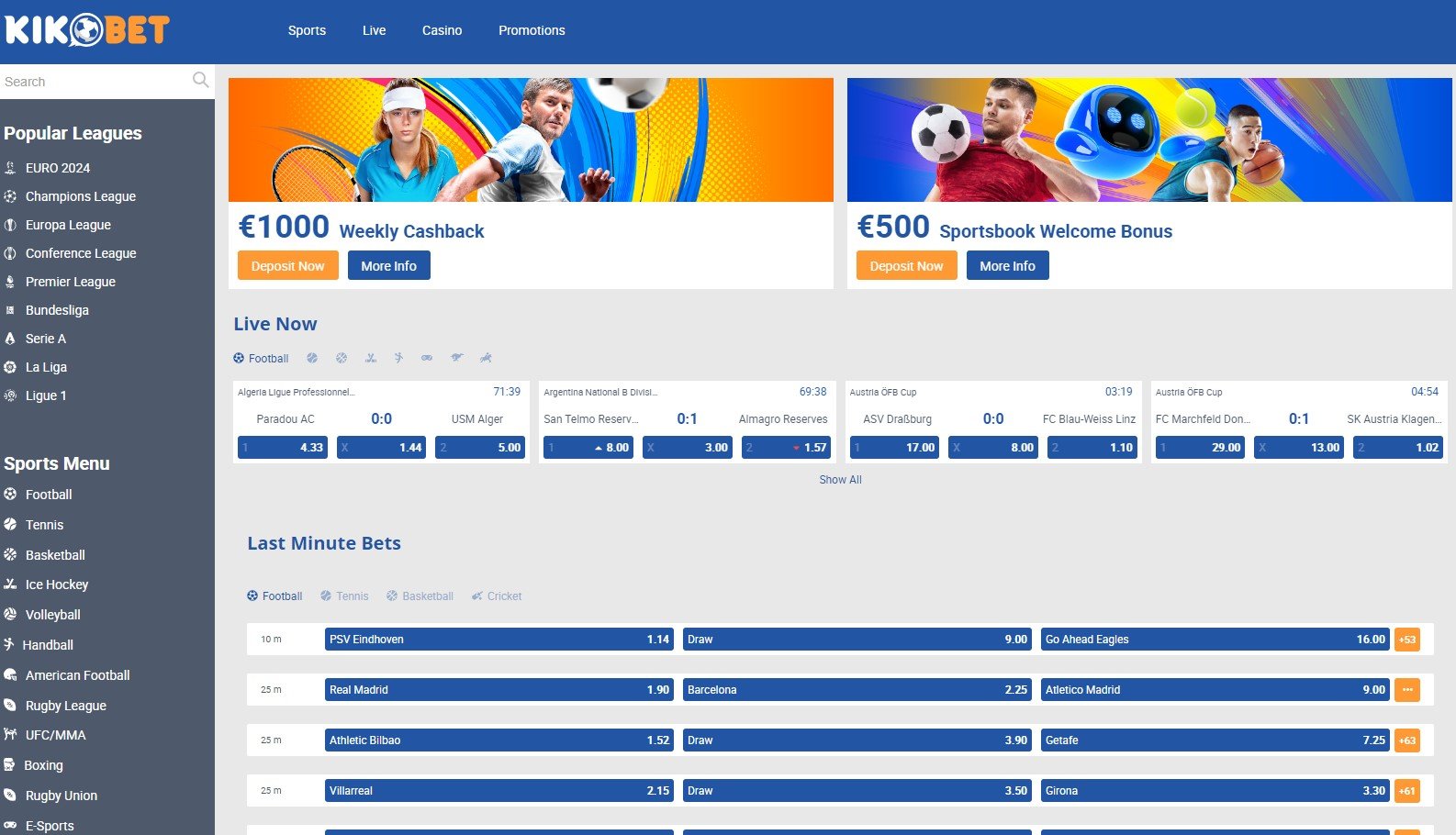Click Deposit Now under Weekly Cashback
This screenshot has width=1456, height=835.
tap(288, 265)
